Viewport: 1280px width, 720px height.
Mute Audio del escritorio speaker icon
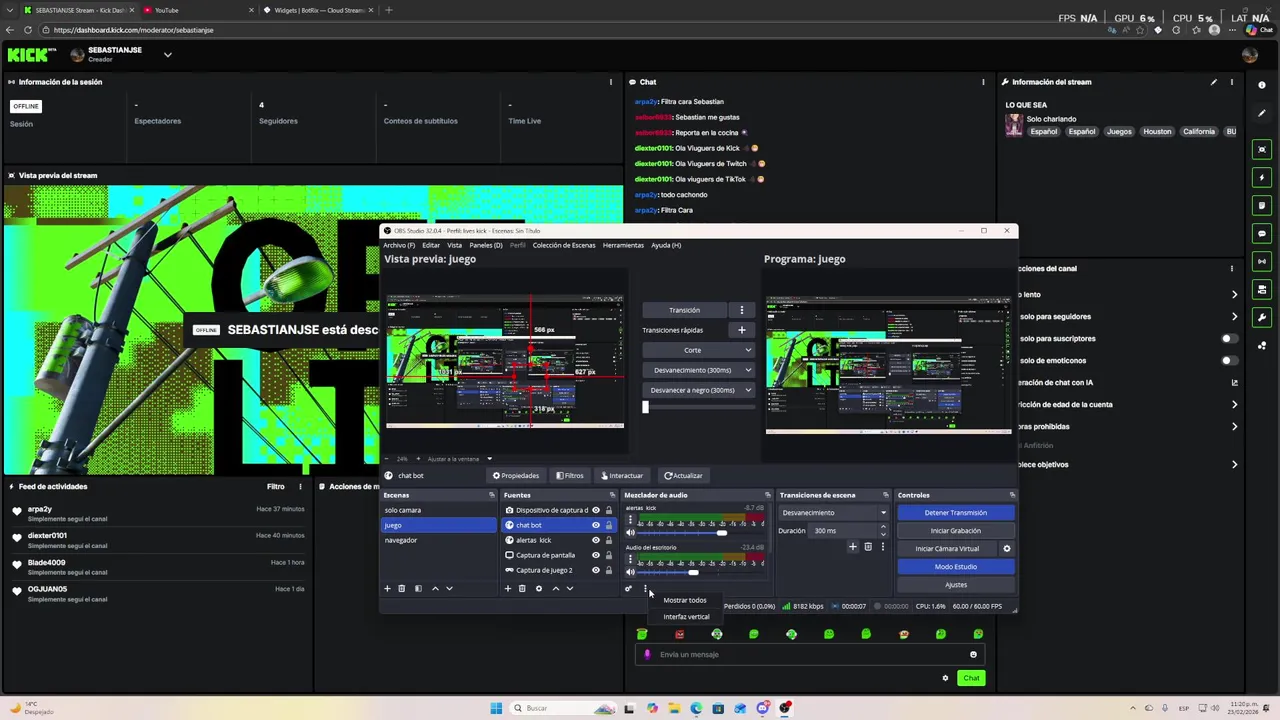[x=630, y=572]
